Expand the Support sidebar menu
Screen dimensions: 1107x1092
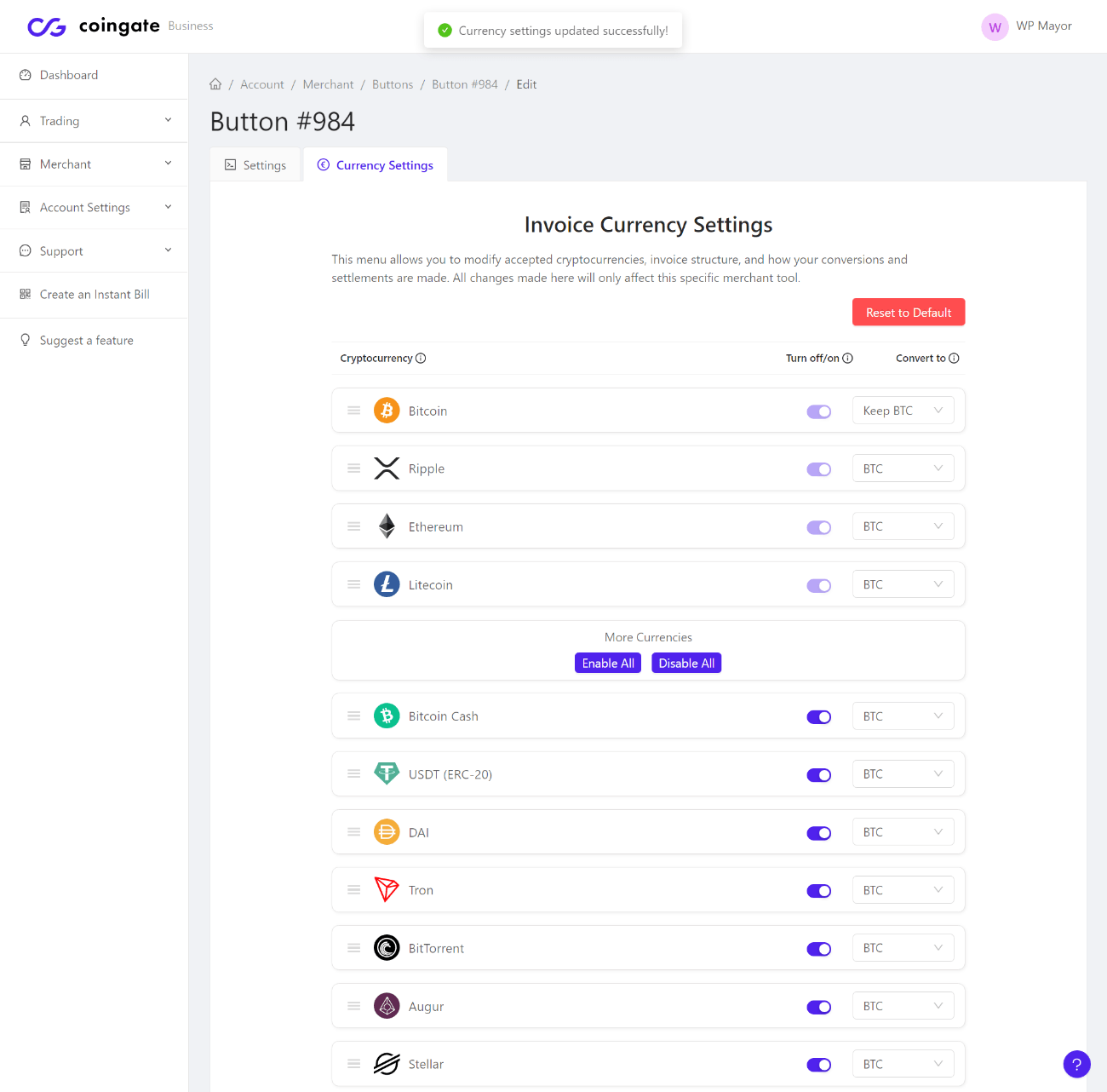click(x=94, y=251)
